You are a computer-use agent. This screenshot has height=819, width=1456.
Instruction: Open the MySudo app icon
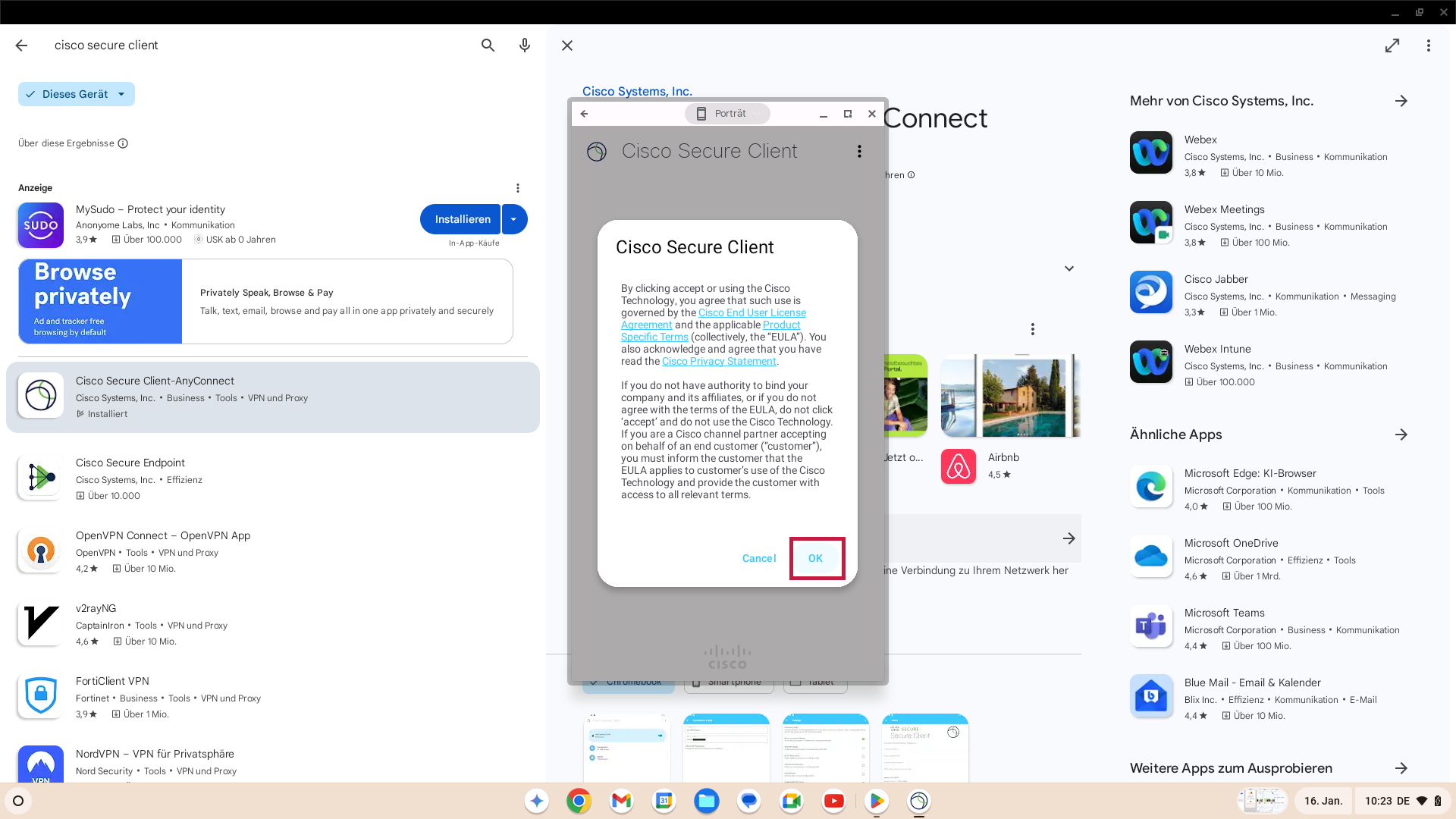point(41,225)
